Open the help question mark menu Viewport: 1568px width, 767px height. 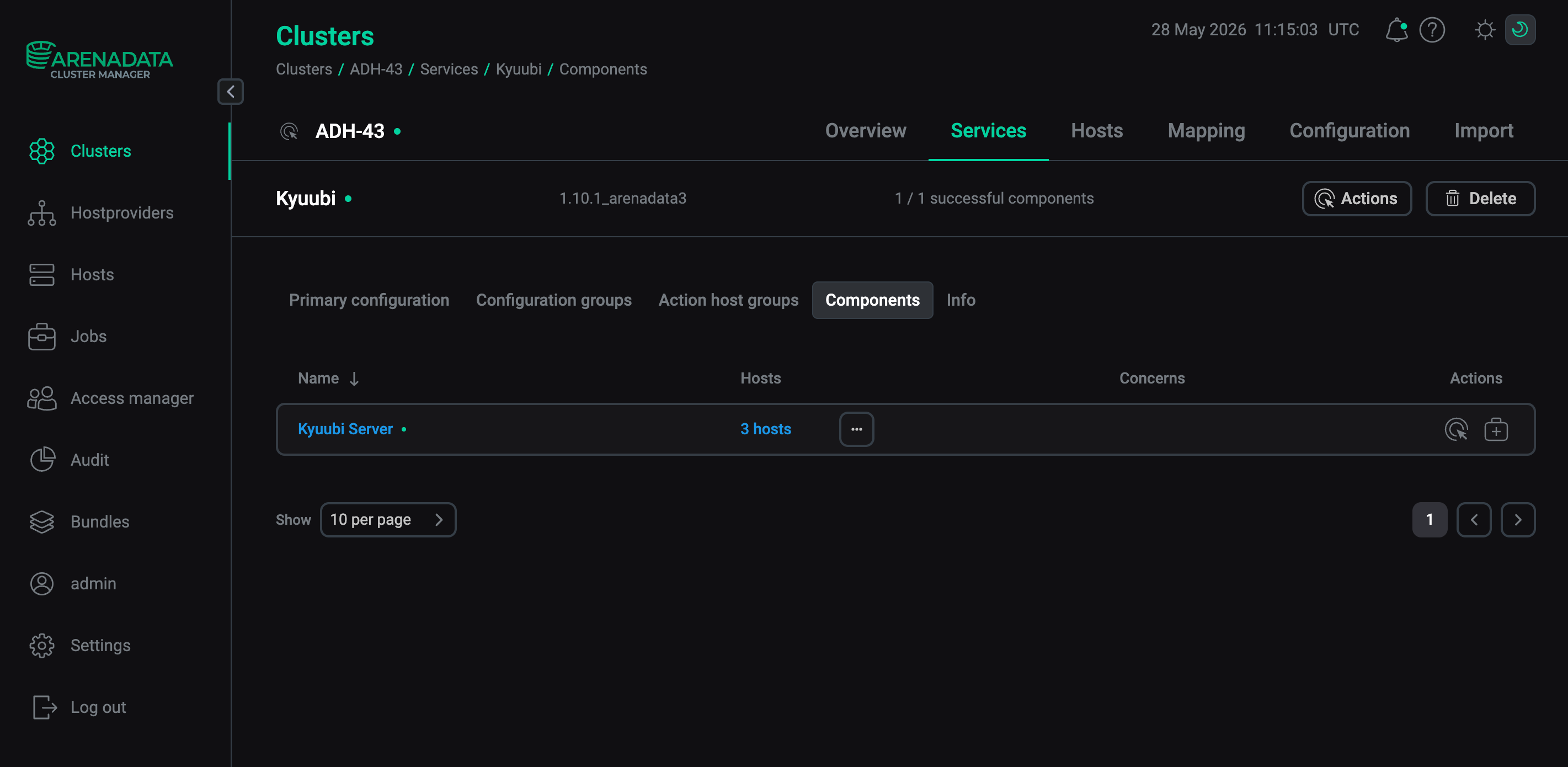pos(1432,30)
